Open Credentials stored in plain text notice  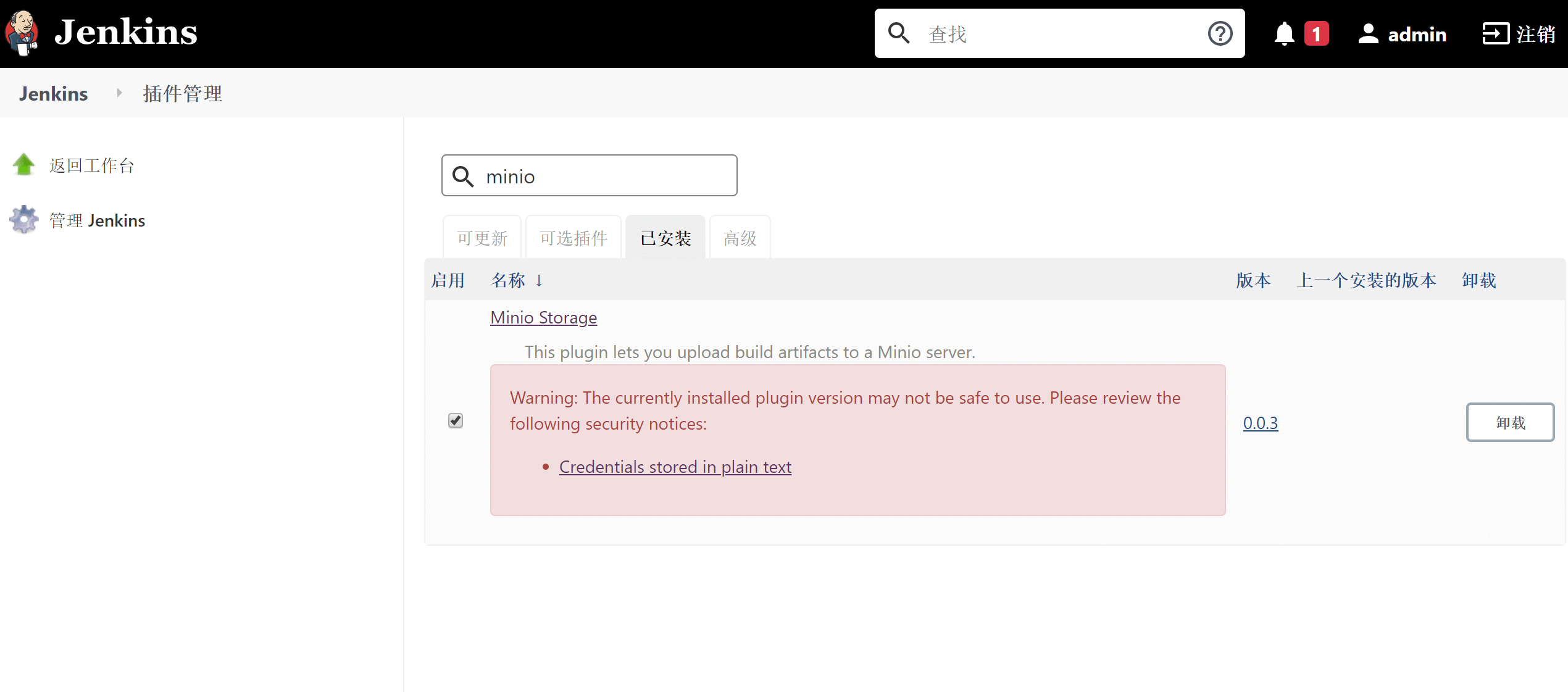[675, 467]
